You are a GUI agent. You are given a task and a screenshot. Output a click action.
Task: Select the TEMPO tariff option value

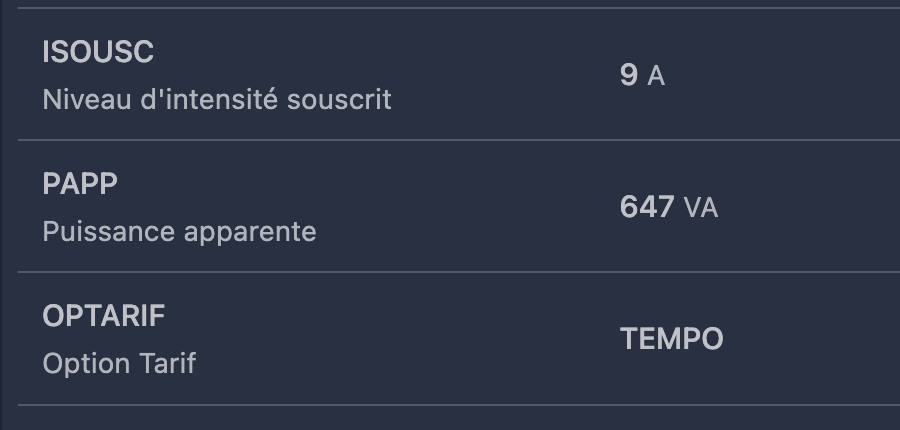[672, 339]
